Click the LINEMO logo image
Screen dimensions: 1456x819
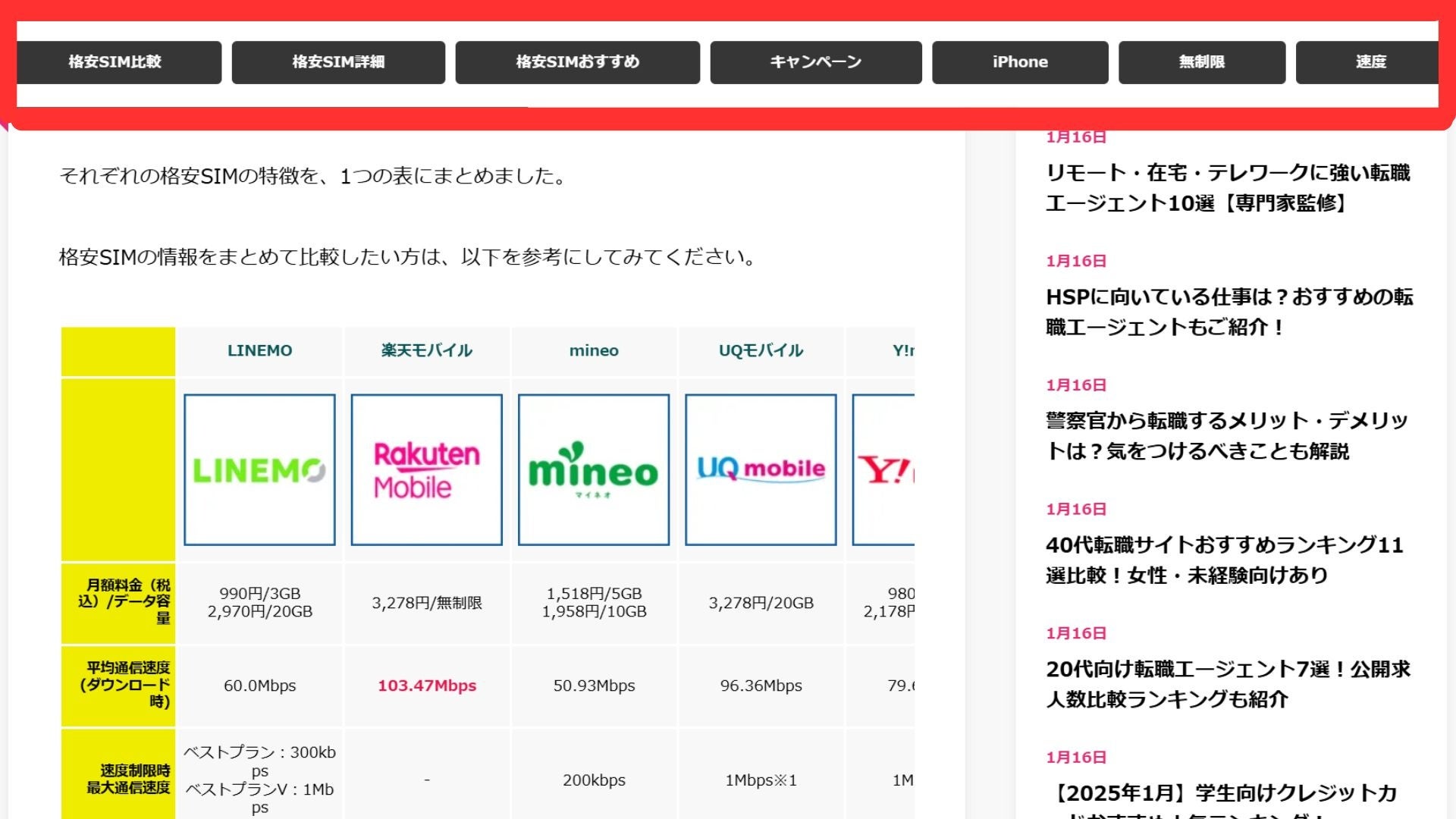(259, 469)
